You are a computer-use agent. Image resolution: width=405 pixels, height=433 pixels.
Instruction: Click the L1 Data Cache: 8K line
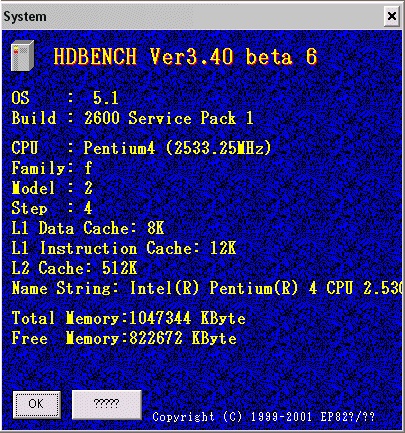pyautogui.click(x=88, y=228)
